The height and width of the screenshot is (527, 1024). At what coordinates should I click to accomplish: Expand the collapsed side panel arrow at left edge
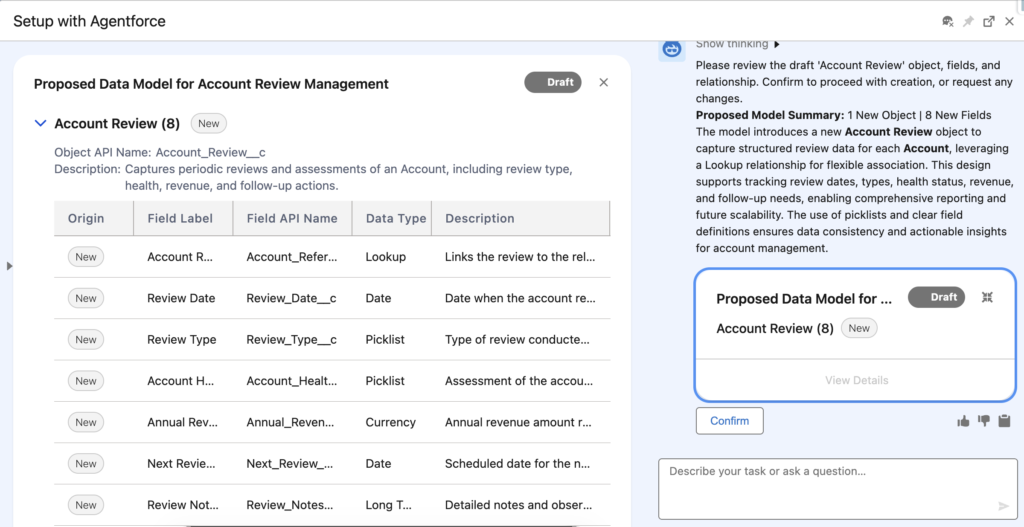(x=8, y=266)
